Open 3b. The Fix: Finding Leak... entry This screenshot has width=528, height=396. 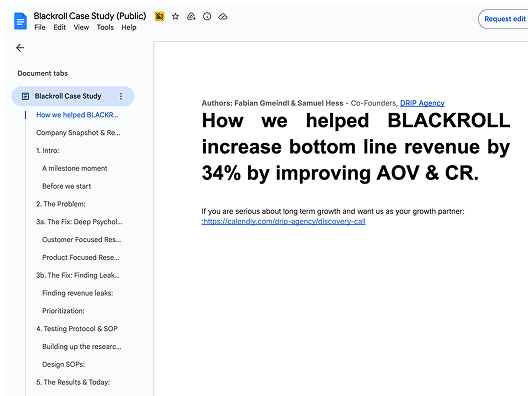tap(78, 275)
